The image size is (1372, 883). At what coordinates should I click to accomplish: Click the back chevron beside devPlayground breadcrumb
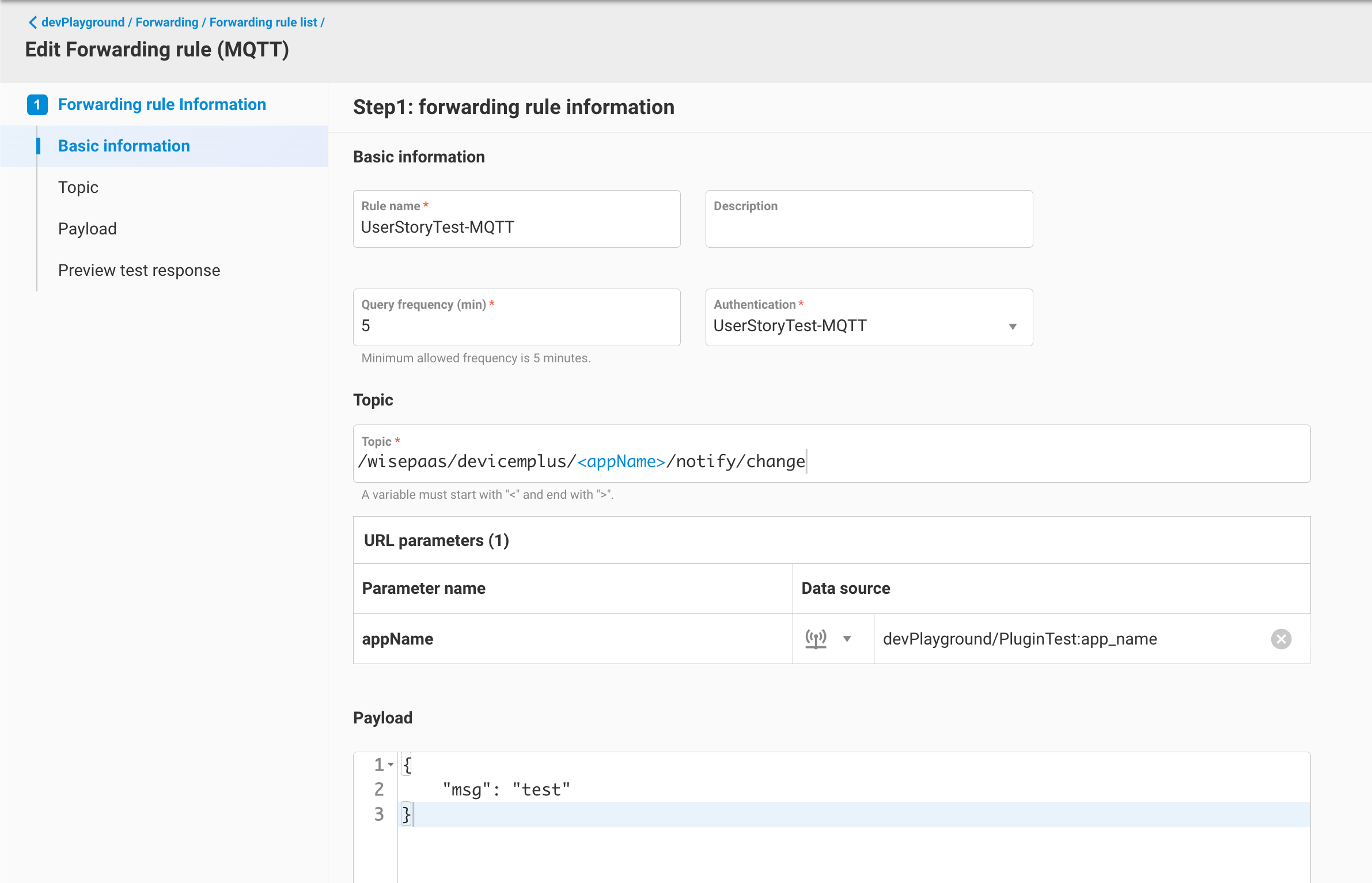(32, 22)
